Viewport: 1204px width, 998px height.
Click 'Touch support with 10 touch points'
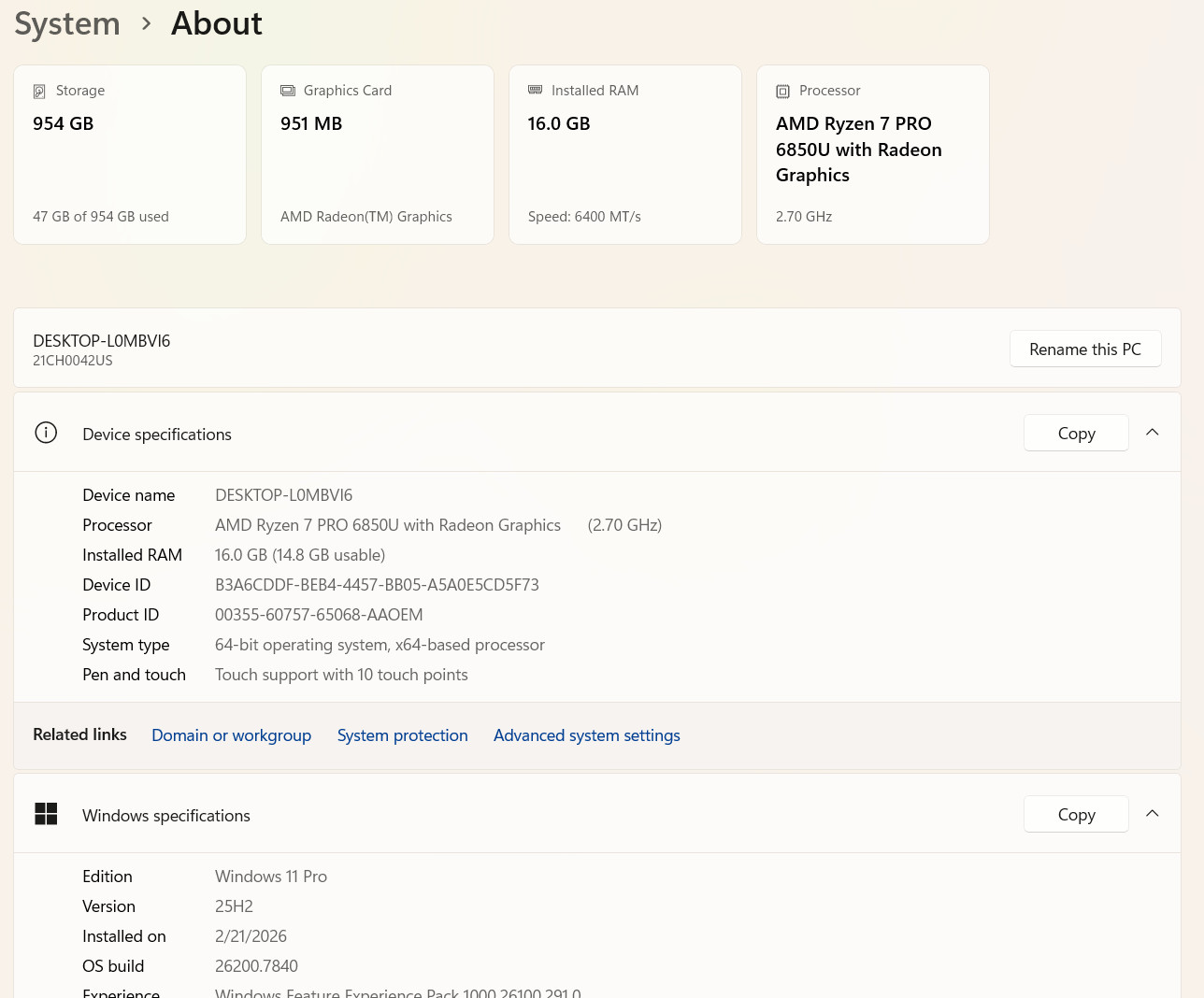[x=341, y=675]
